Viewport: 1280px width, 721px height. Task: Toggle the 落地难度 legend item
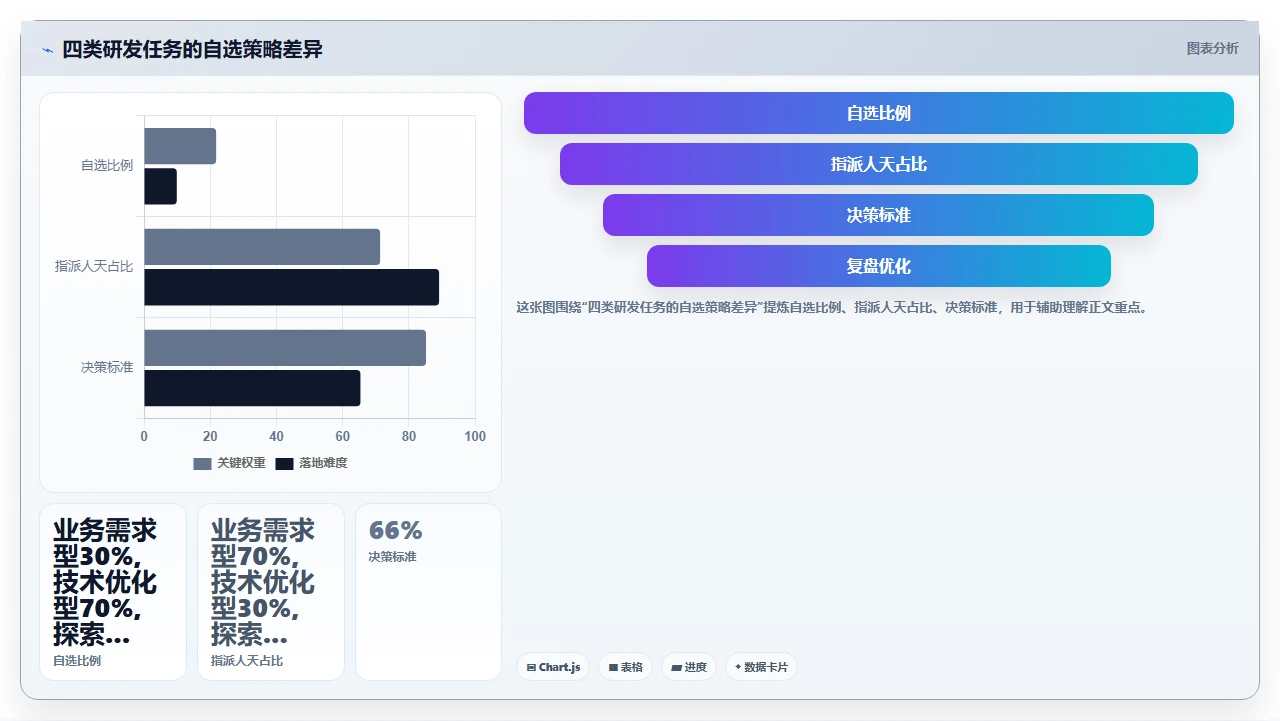(x=311, y=463)
